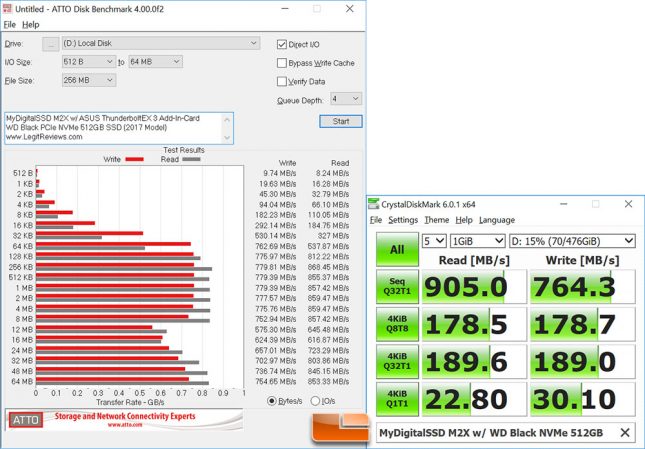Open the drive browse '...' button
Viewport: 645px width, 449px height.
tap(51, 44)
